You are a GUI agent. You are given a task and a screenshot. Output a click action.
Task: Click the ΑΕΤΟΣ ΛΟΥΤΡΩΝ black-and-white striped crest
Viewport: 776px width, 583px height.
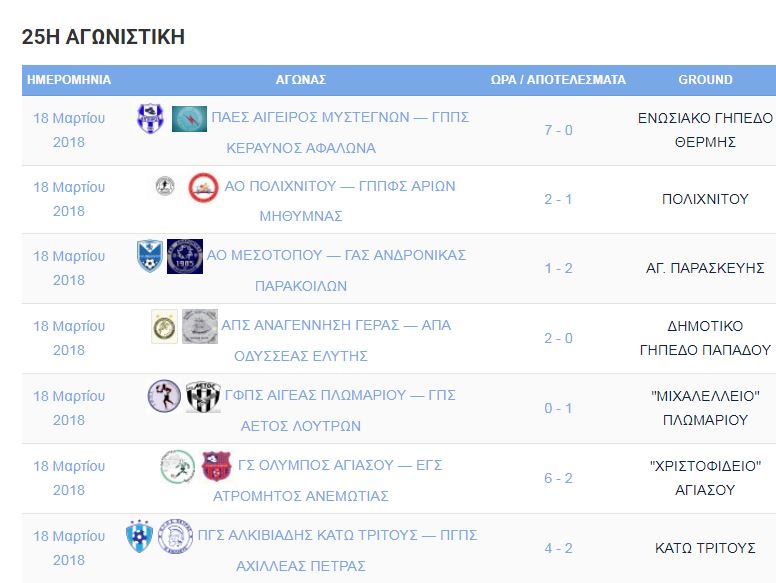[203, 396]
